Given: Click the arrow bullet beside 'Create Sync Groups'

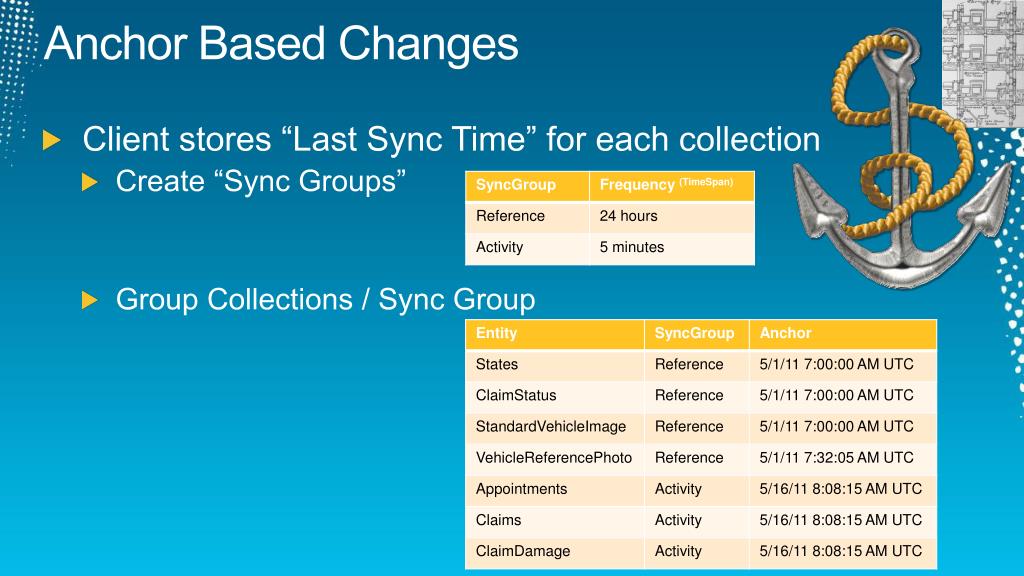Looking at the screenshot, I should 89,182.
